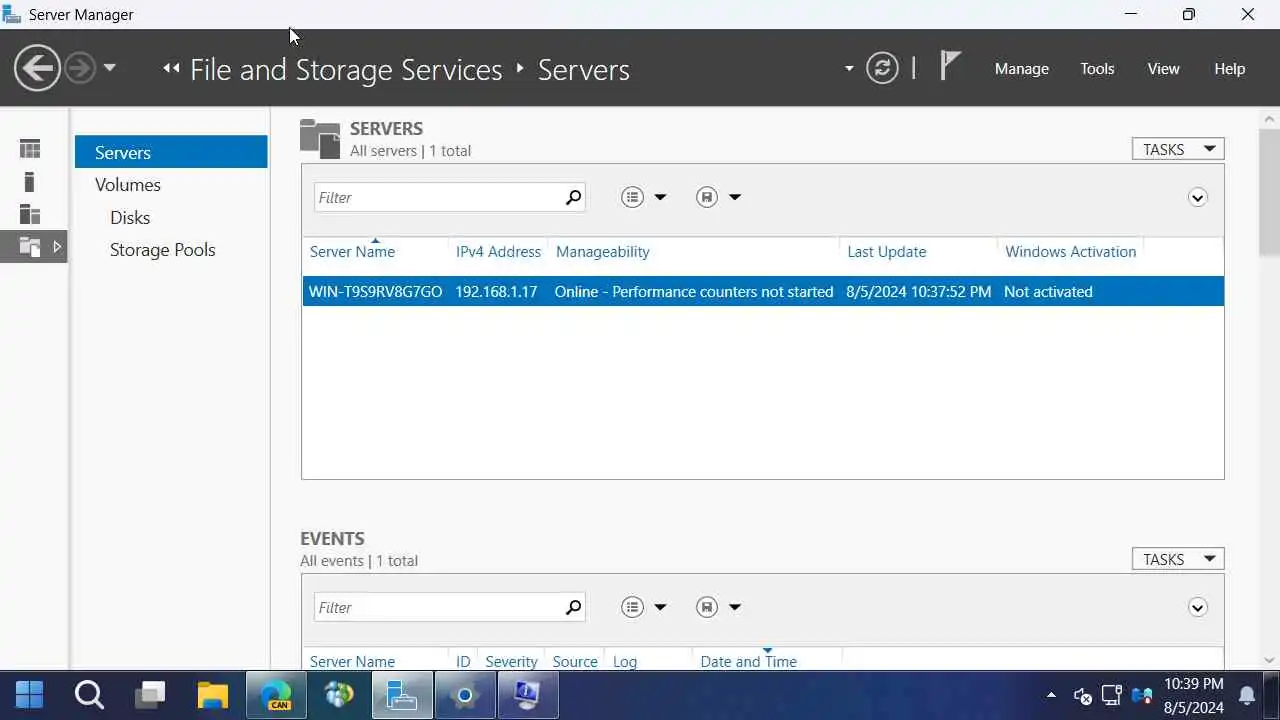The width and height of the screenshot is (1280, 720).
Task: Sort Events by Date and Time column
Action: coord(748,662)
